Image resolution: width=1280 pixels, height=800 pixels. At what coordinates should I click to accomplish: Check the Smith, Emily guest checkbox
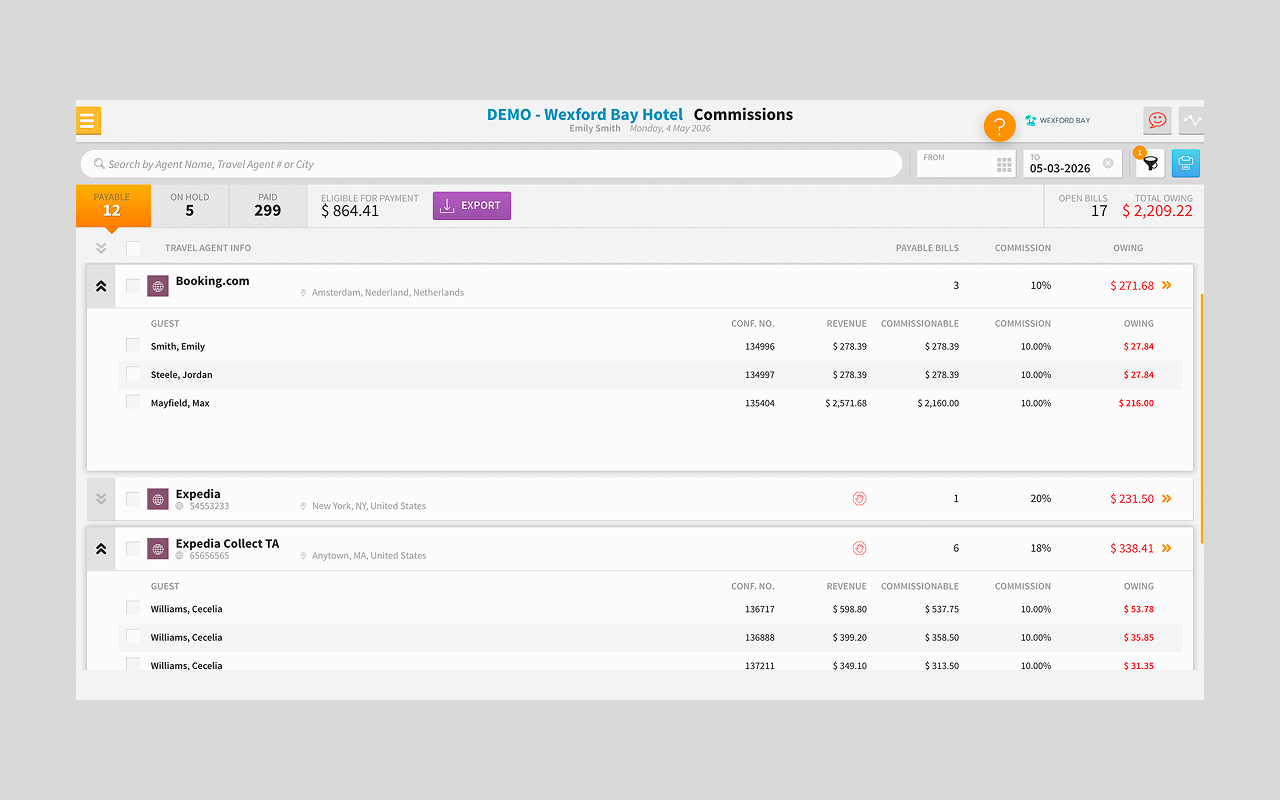pyautogui.click(x=133, y=345)
